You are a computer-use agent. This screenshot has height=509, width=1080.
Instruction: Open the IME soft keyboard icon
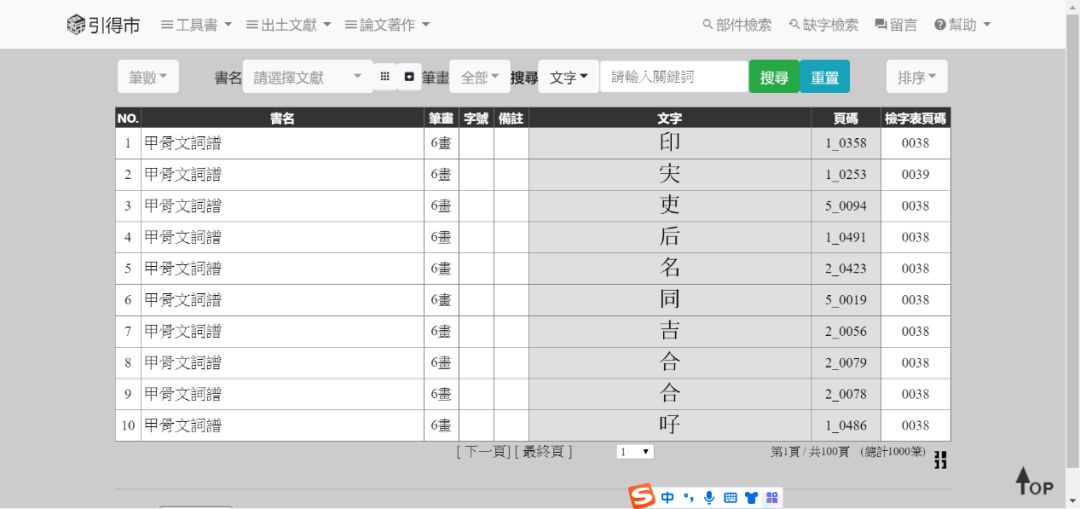point(731,497)
